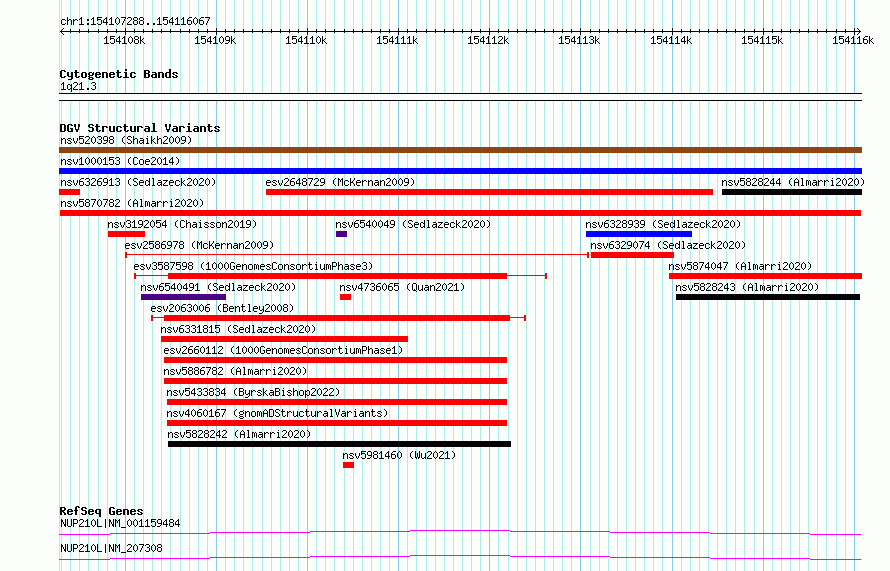Click the 154114k ruler tick label
The image size is (890, 571).
pyautogui.click(x=671, y=40)
